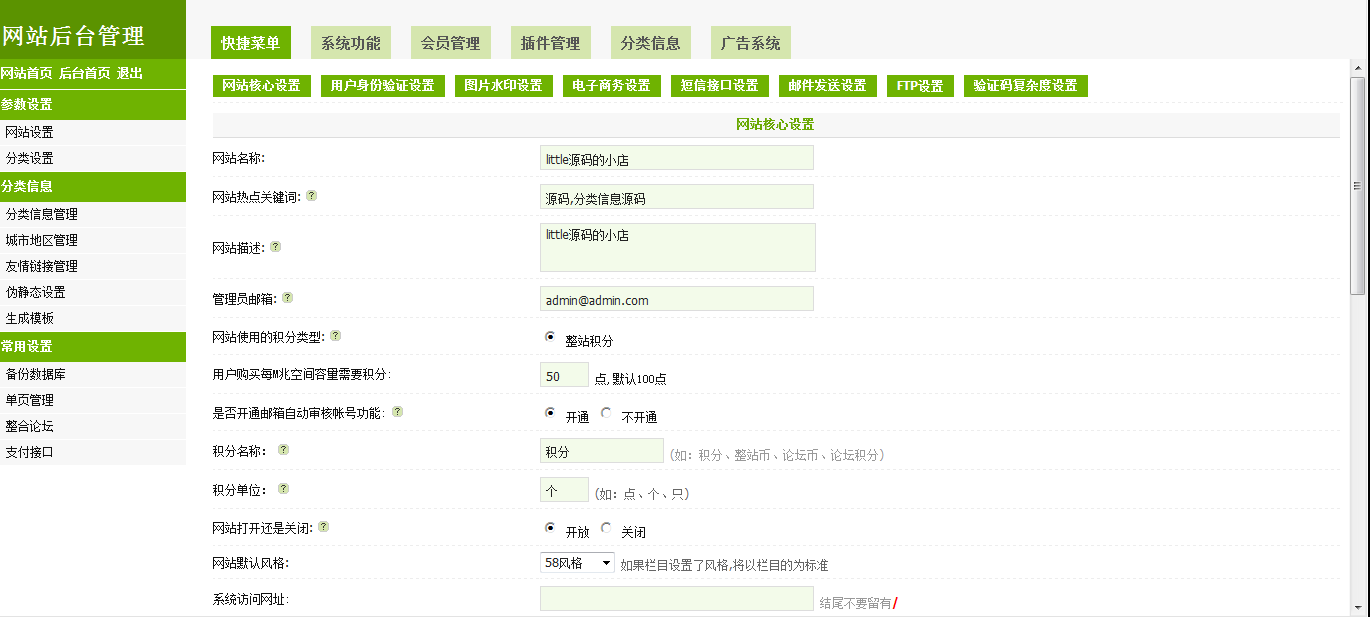Click help icon beside 是否开通邮箱自动审核帐号功能
Screen dimensions: 1370x617
click(x=397, y=411)
